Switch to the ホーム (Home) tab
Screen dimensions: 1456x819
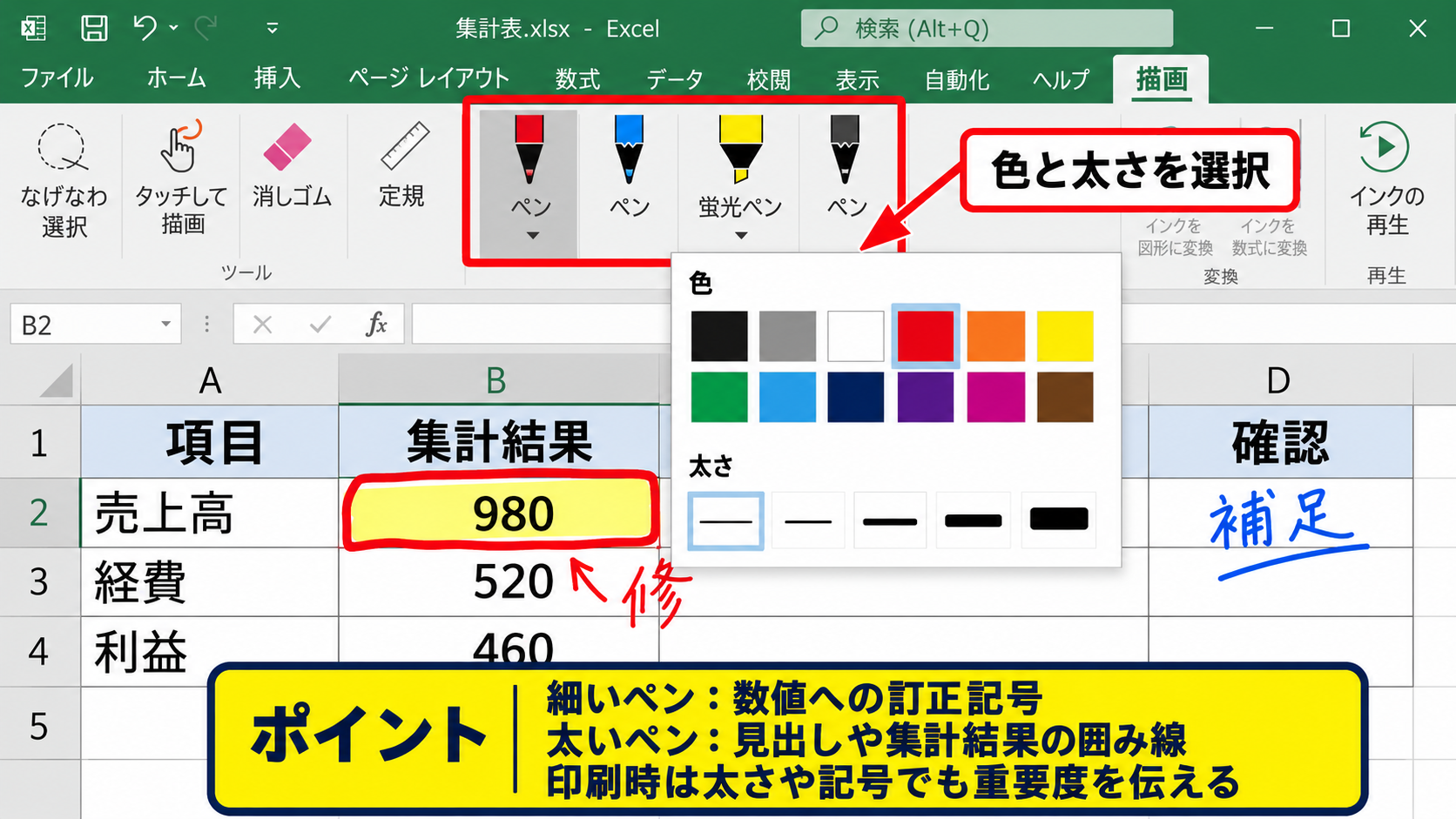tap(176, 78)
